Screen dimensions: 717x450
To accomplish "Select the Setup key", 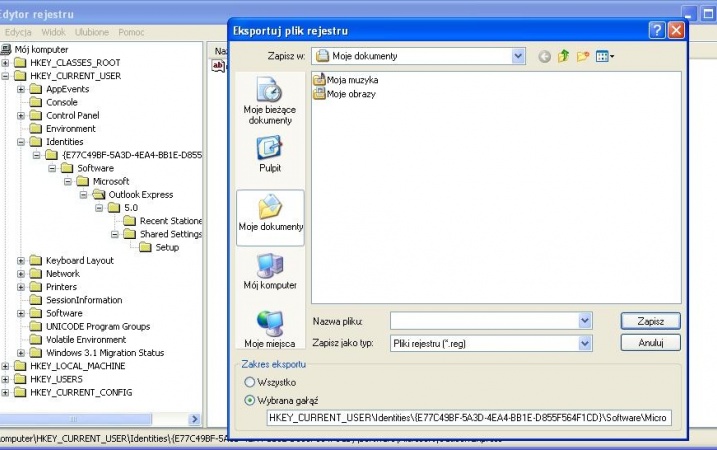I will (x=167, y=247).
